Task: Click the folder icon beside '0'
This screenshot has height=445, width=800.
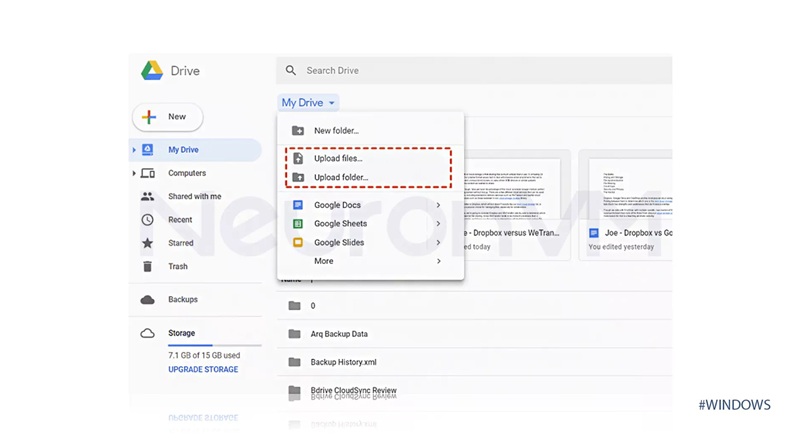Action: click(294, 306)
